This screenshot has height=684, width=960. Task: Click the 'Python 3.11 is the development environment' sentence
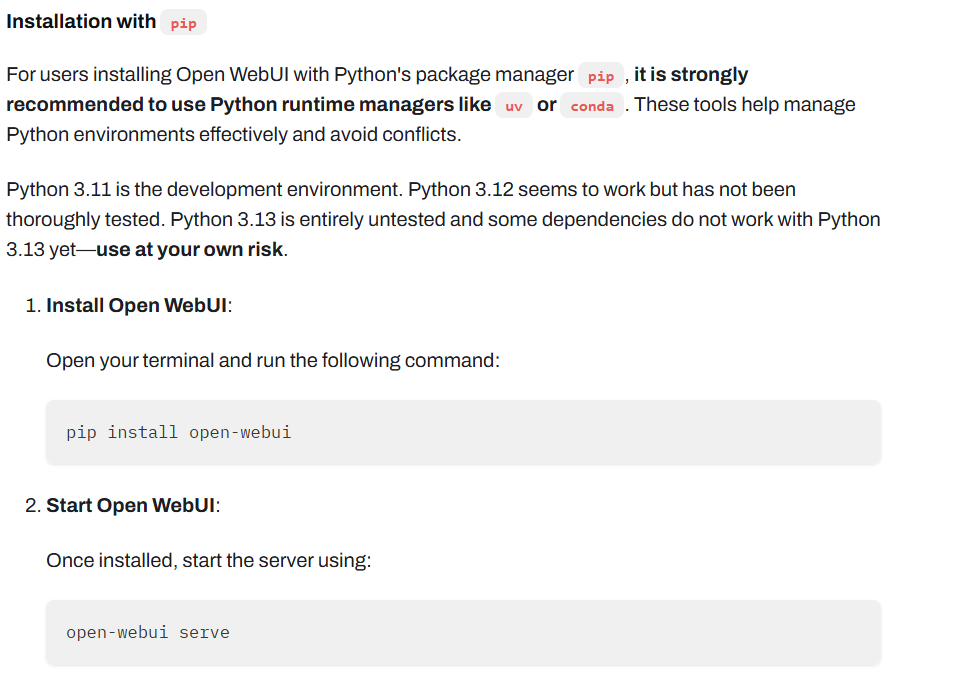[x=204, y=189]
